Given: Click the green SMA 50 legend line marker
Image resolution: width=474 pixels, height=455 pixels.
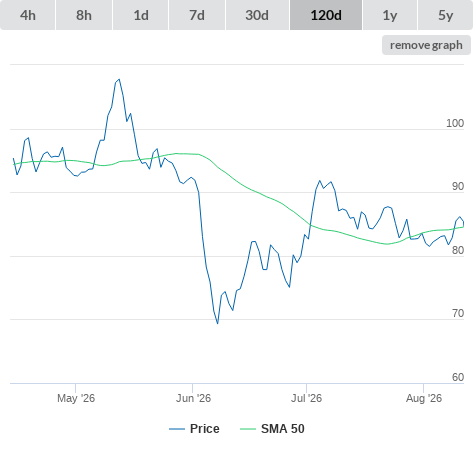Looking at the screenshot, I should coord(248,429).
